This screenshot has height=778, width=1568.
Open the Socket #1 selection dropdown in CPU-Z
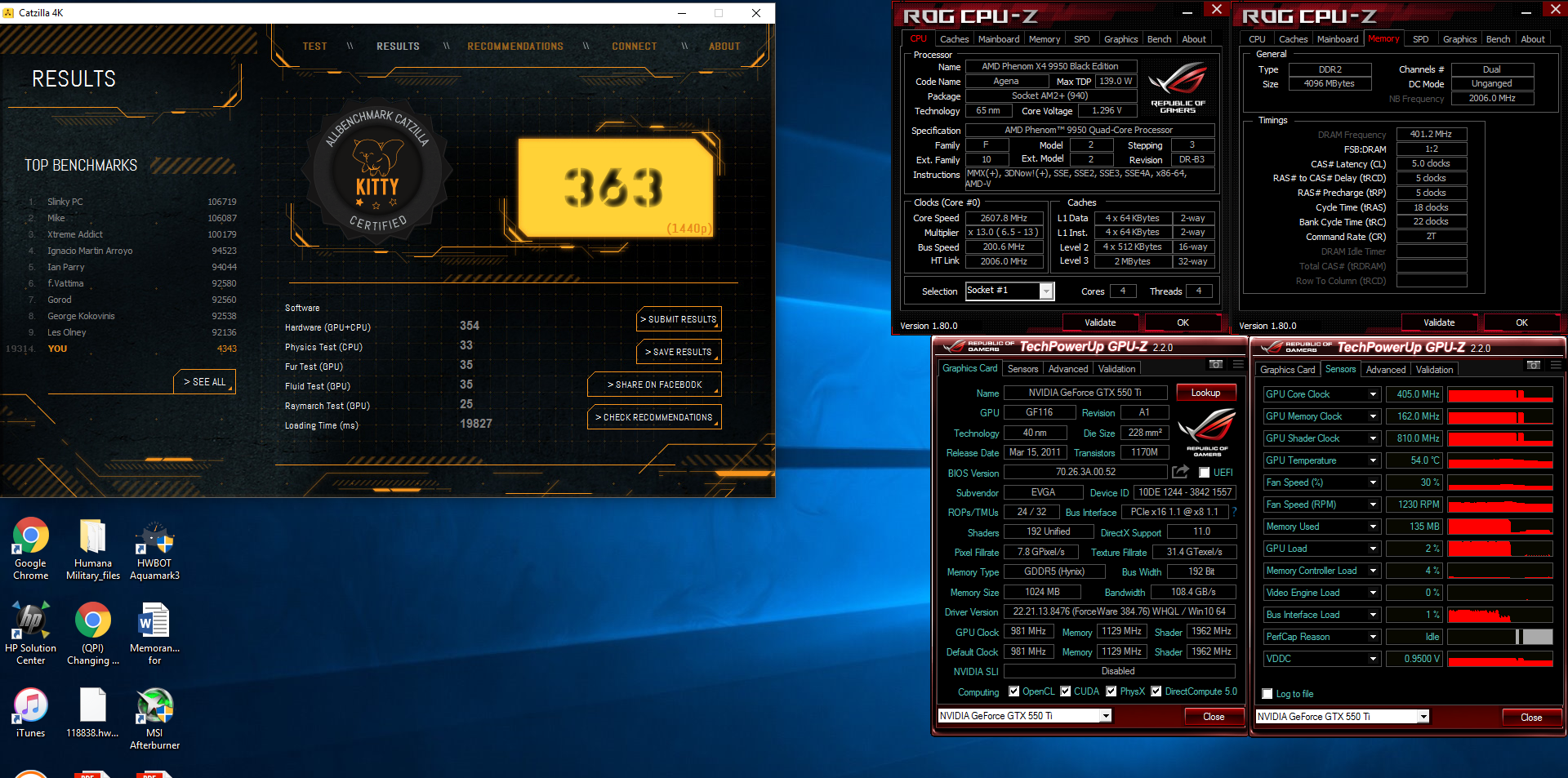point(1046,291)
